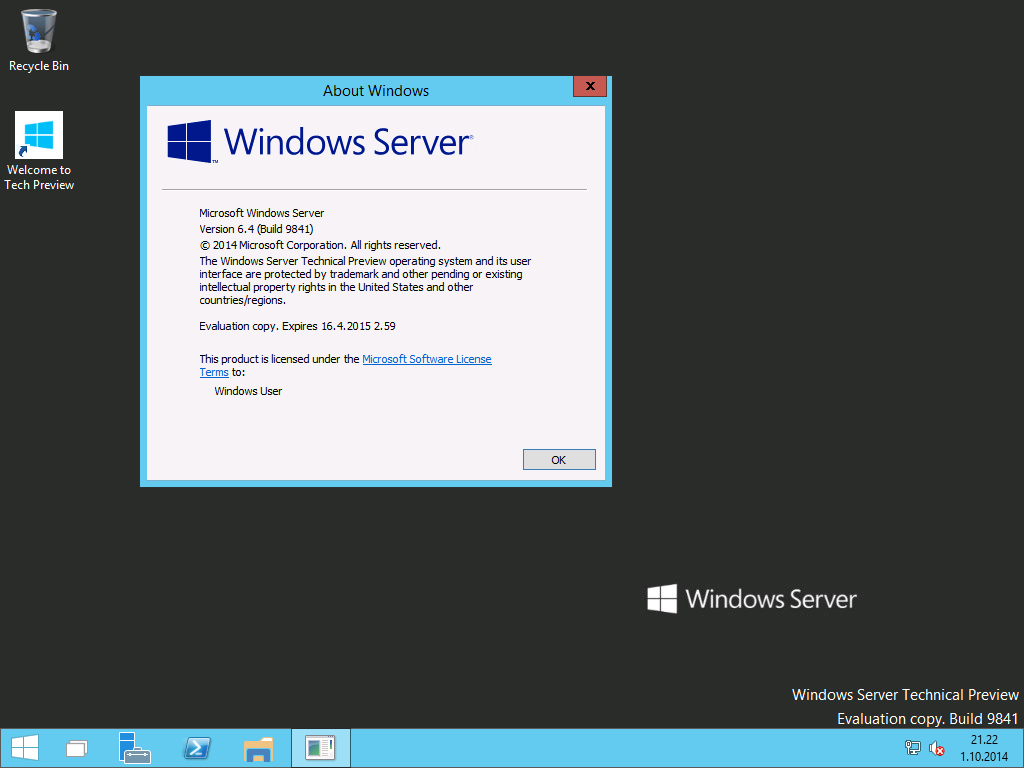
Task: Click the About Windows title bar
Action: (375, 90)
